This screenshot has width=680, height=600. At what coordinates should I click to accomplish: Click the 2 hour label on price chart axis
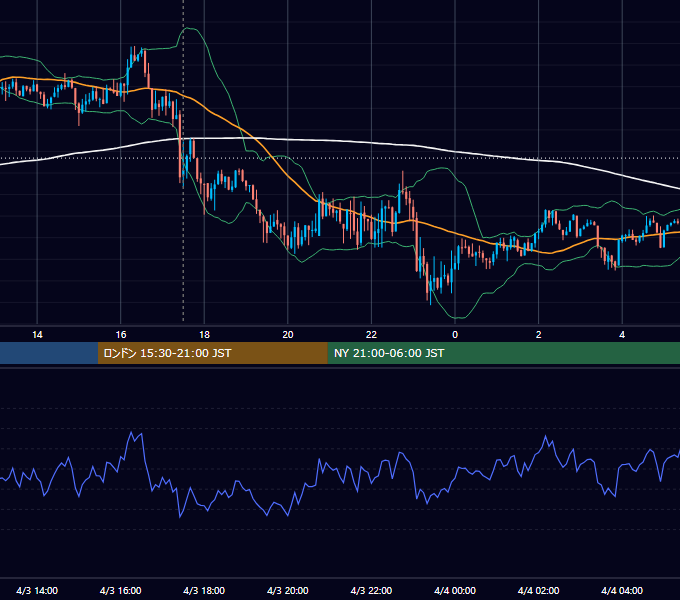tap(539, 335)
